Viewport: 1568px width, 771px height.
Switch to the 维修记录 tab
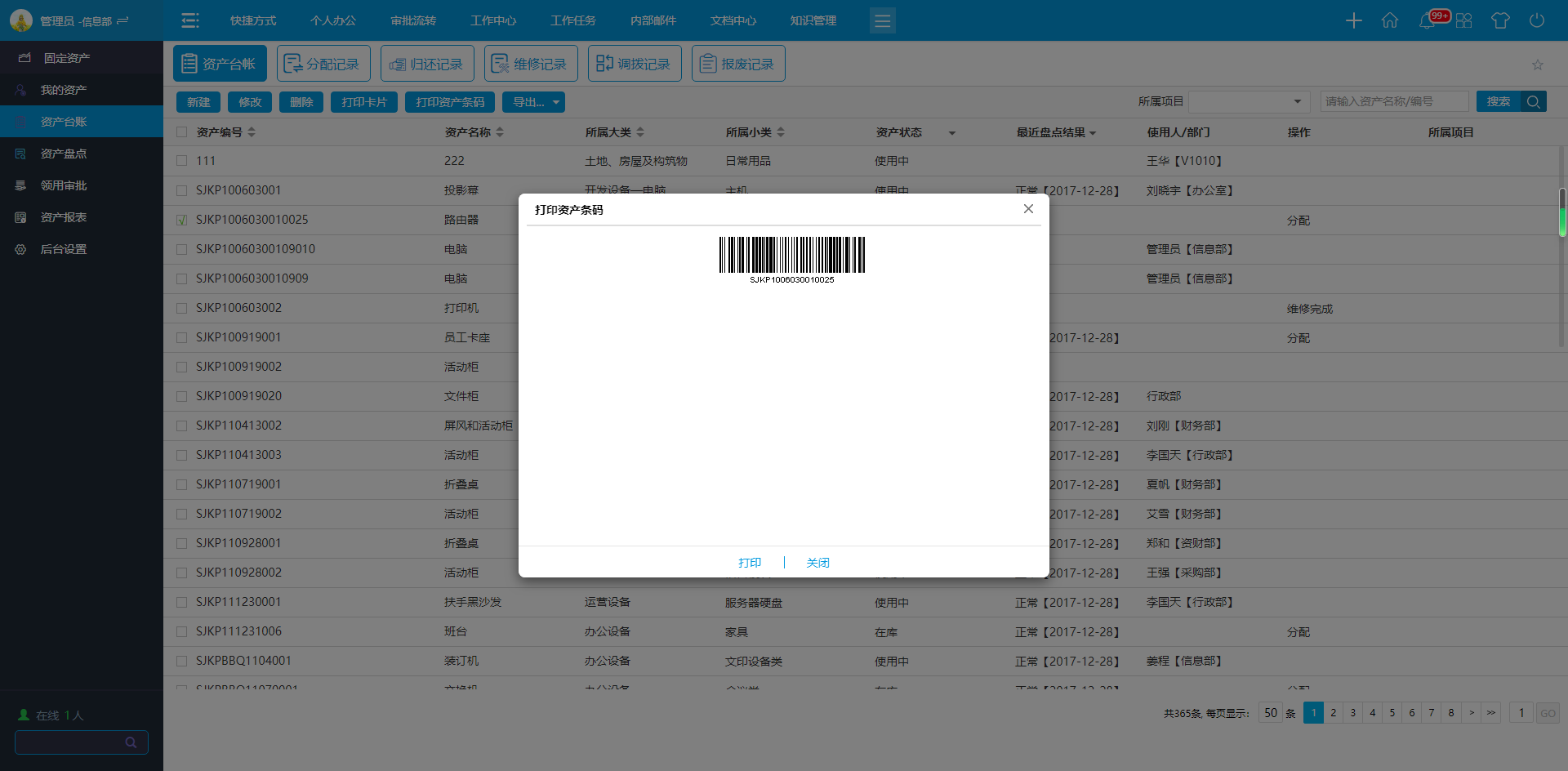tap(531, 64)
